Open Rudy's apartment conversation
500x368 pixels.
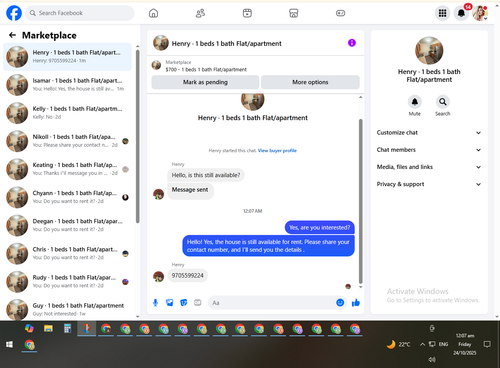tap(68, 281)
